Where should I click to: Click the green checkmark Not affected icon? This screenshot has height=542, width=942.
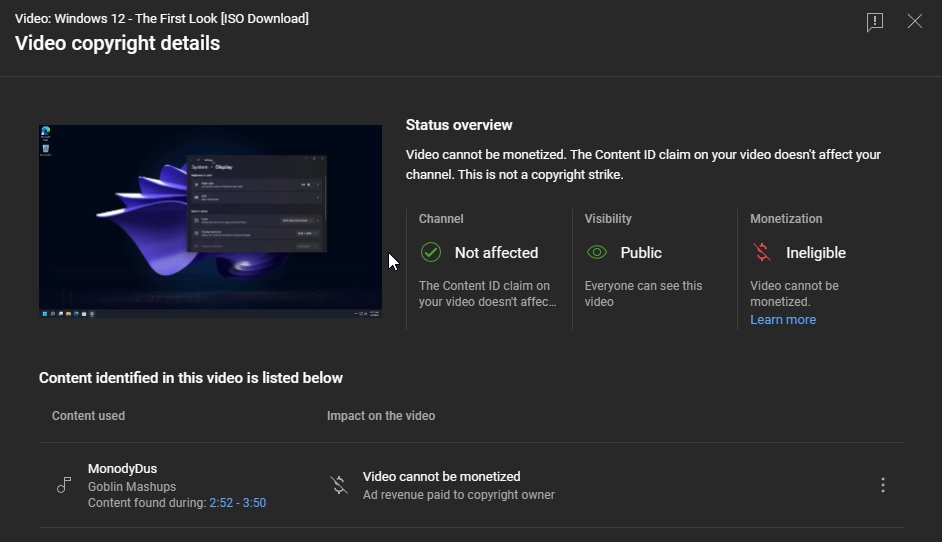[431, 252]
